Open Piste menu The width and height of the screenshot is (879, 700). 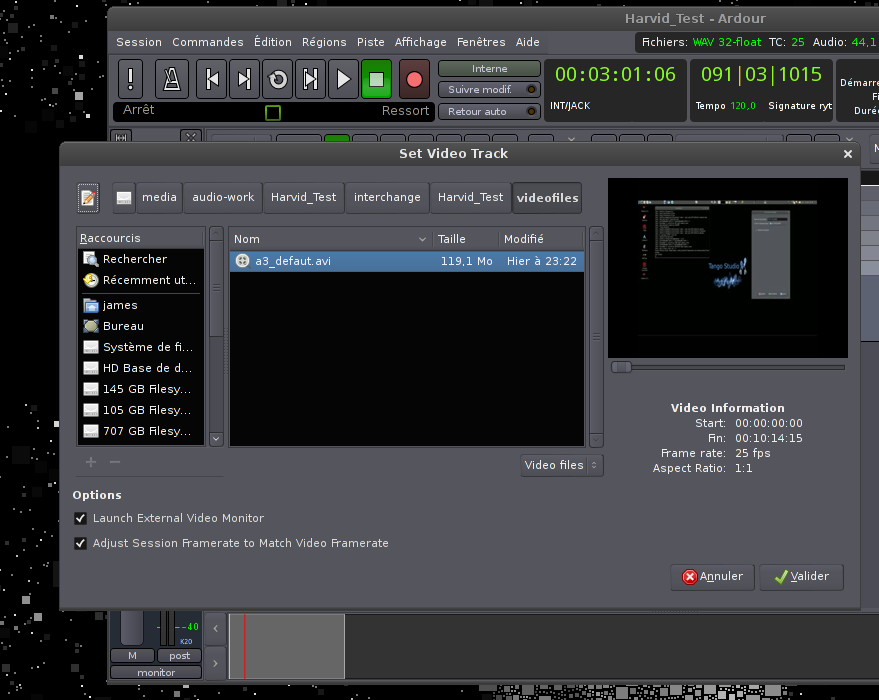pyautogui.click(x=371, y=42)
